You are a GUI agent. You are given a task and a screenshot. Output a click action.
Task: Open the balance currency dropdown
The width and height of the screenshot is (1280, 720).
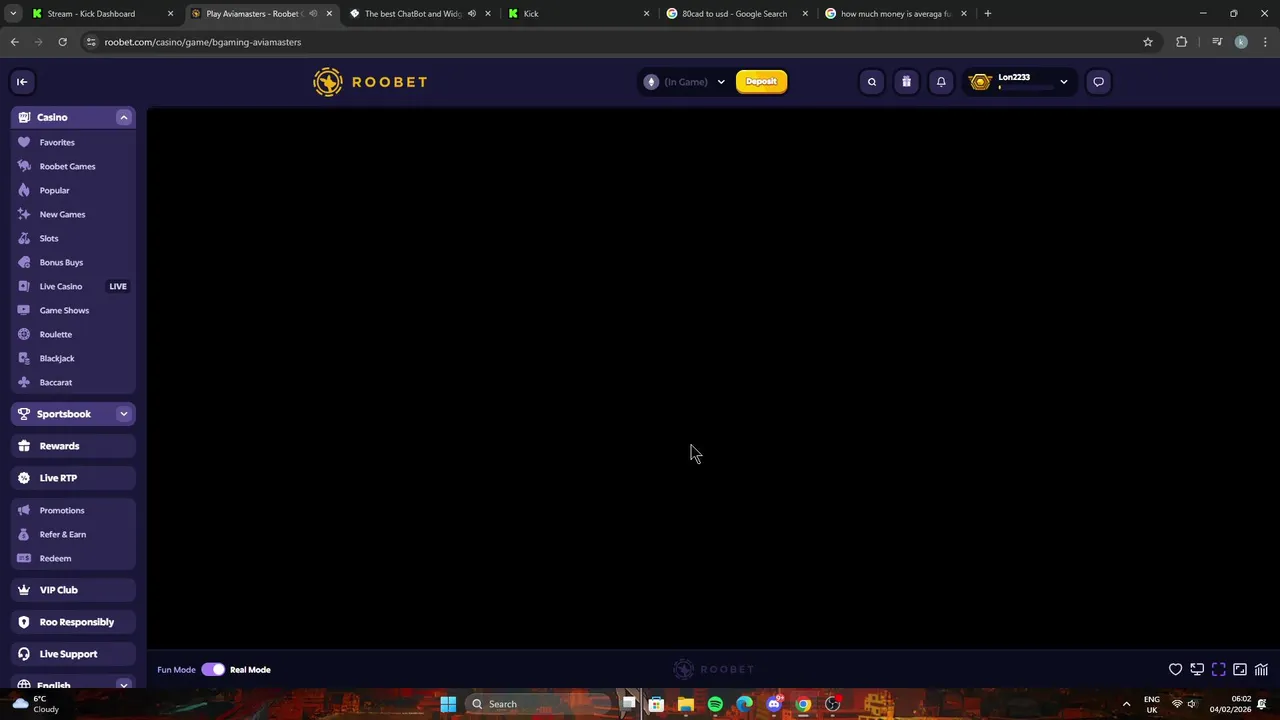point(721,82)
